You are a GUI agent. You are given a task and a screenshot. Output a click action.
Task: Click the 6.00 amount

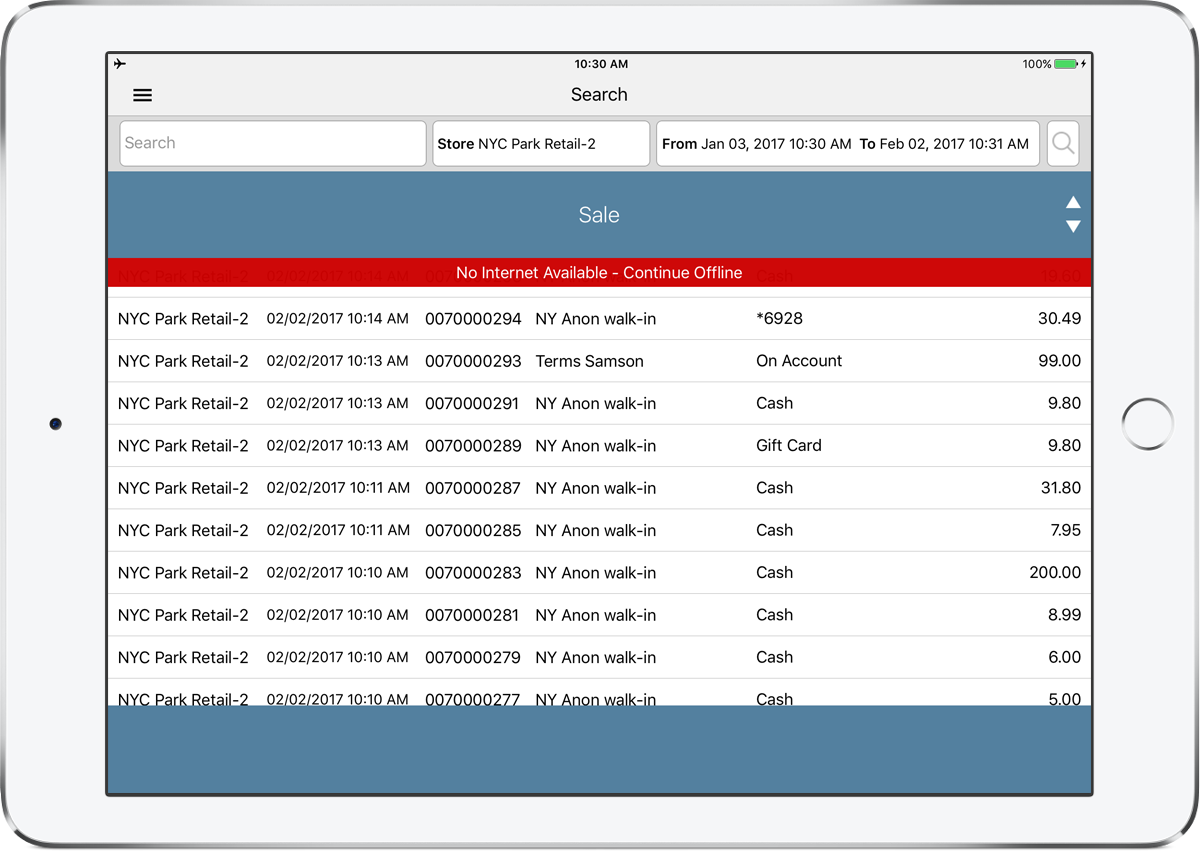pos(1065,658)
